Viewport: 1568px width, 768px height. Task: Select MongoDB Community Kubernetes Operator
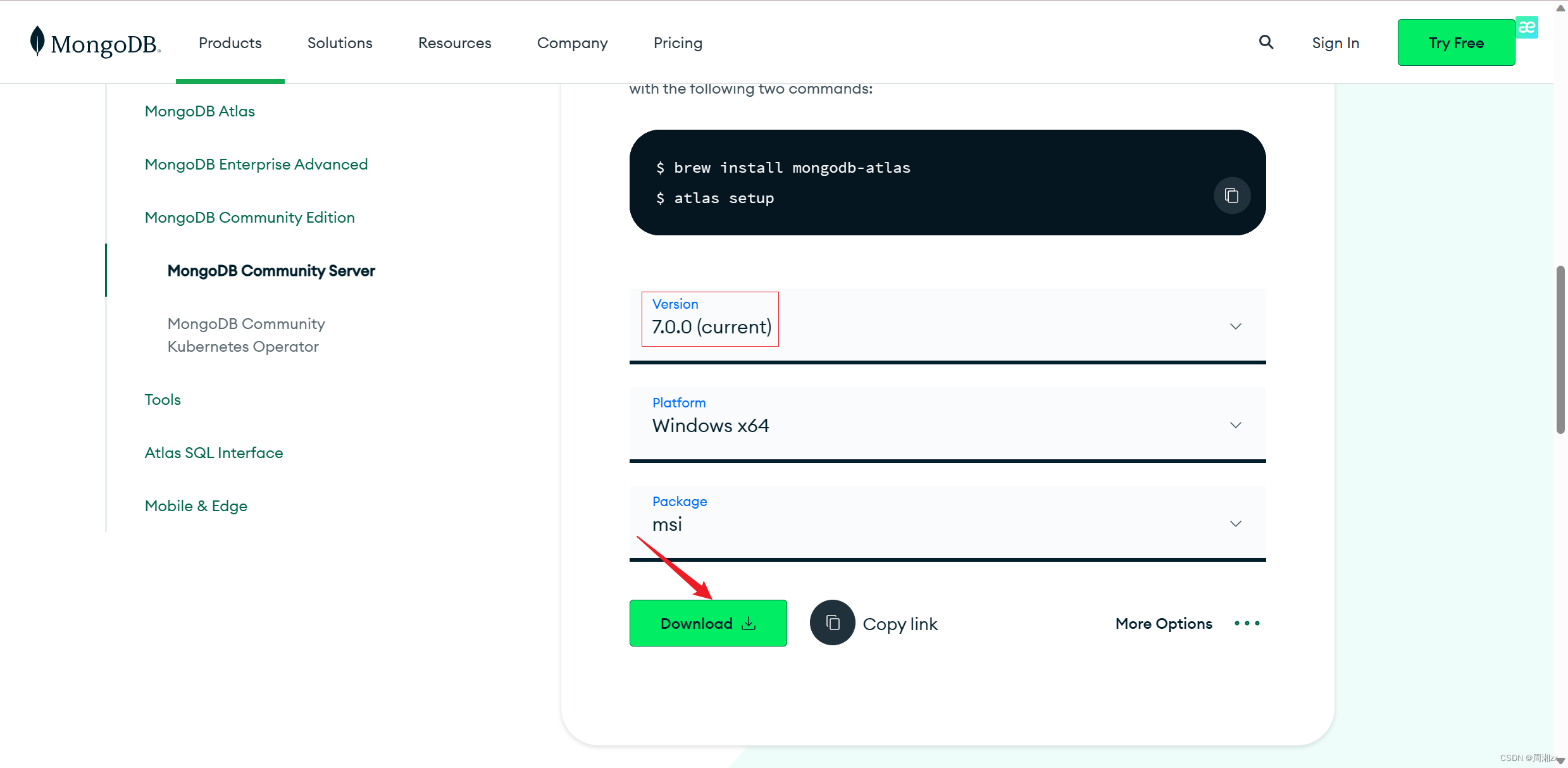coord(246,335)
